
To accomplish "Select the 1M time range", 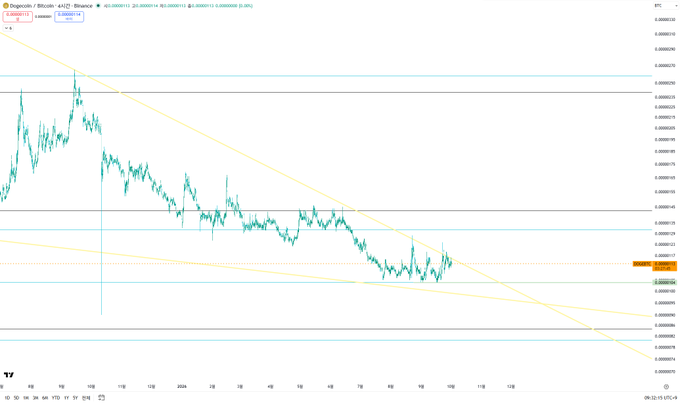I will coord(26,398).
